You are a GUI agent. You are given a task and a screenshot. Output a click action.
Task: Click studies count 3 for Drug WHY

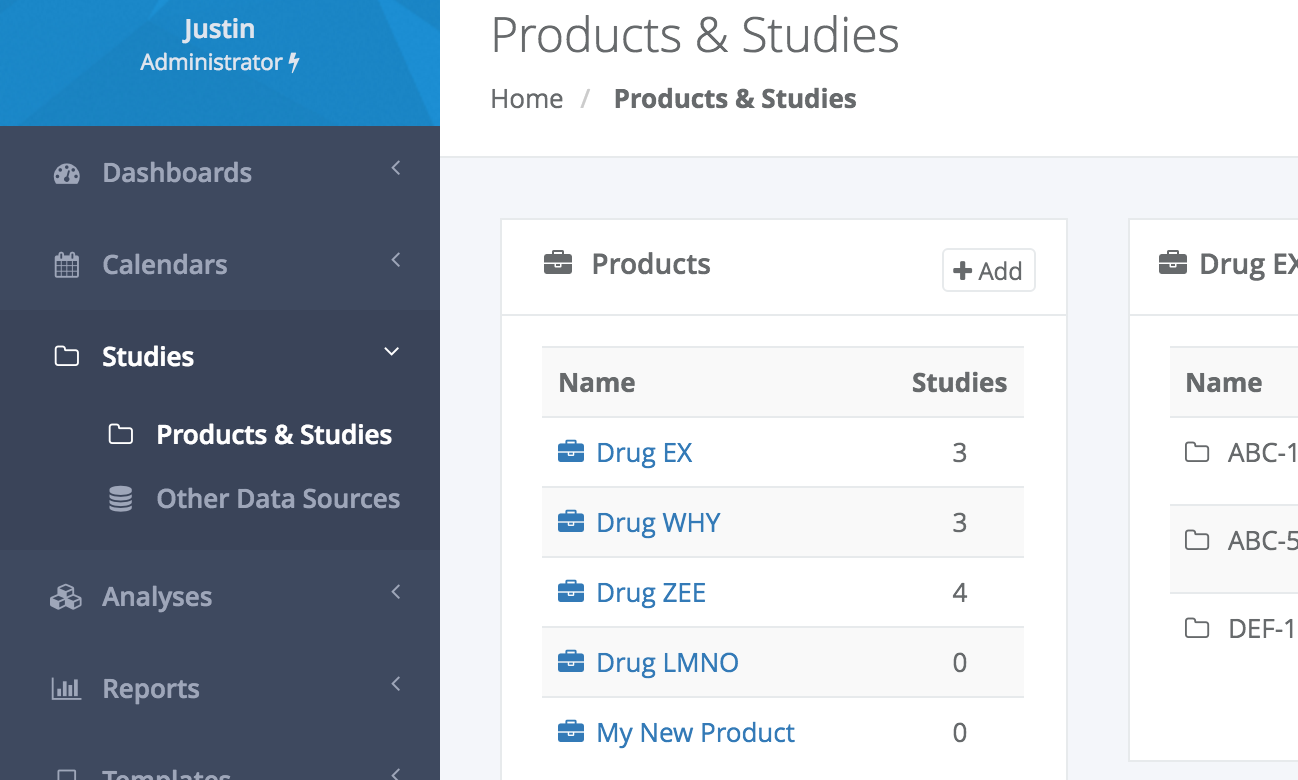click(x=959, y=523)
